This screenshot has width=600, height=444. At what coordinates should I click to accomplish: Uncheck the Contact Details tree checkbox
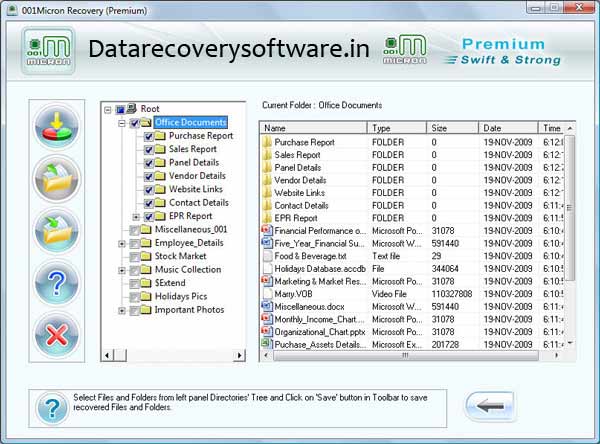point(148,204)
